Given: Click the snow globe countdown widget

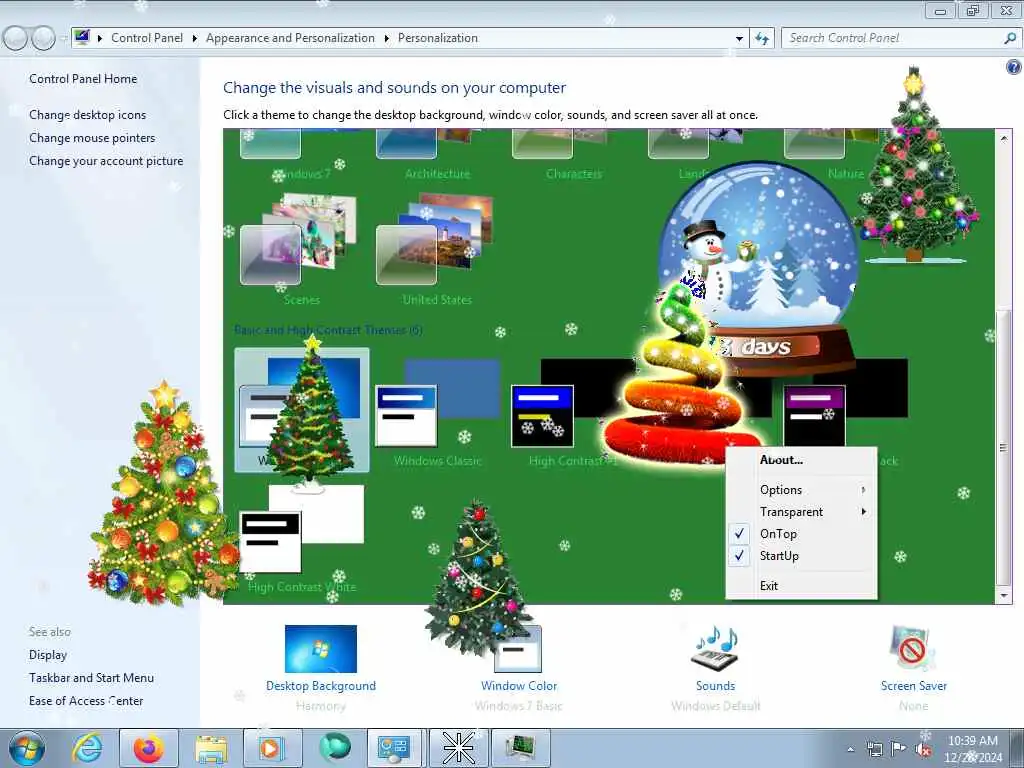Looking at the screenshot, I should [x=758, y=269].
